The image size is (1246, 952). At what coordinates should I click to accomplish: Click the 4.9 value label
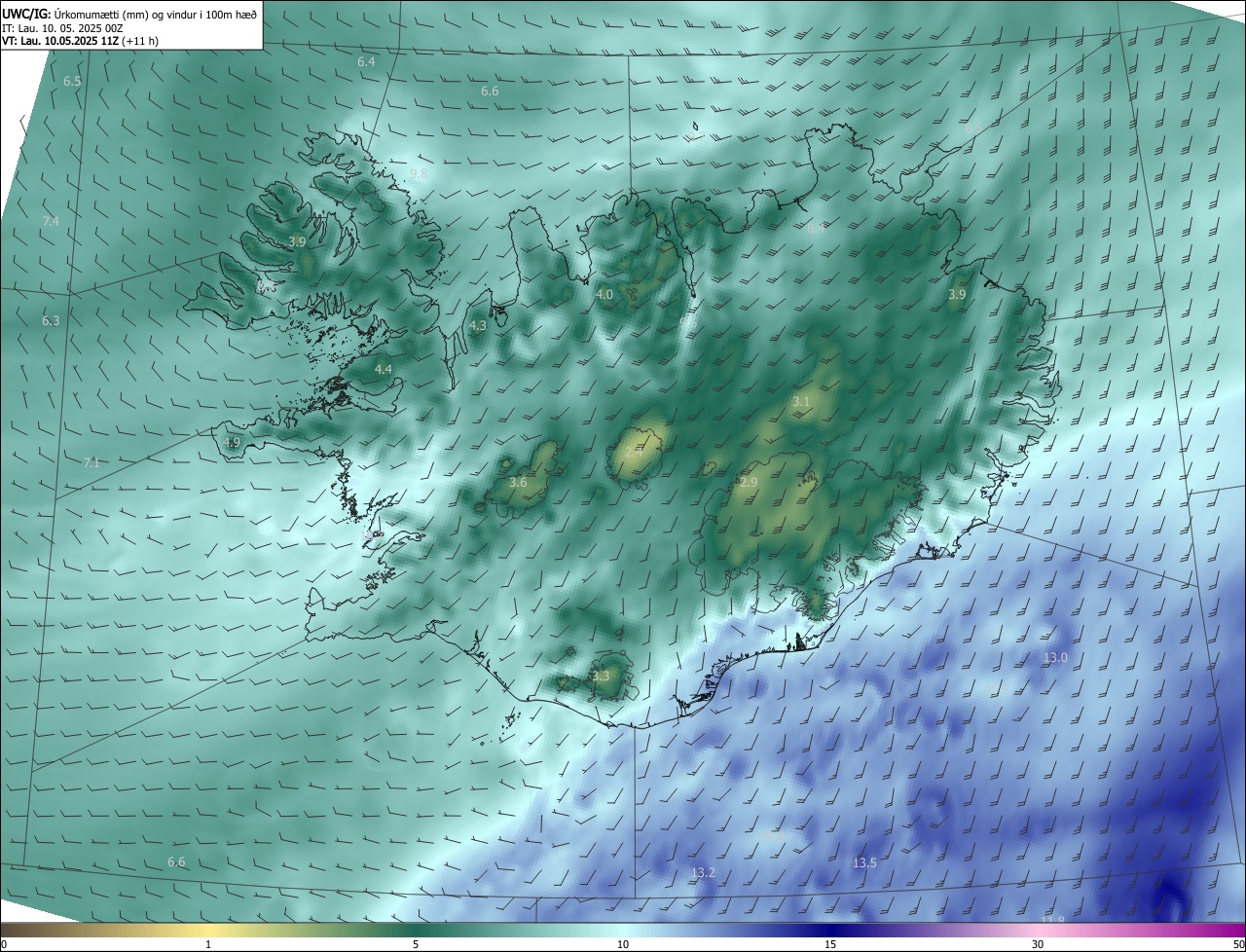tap(232, 442)
